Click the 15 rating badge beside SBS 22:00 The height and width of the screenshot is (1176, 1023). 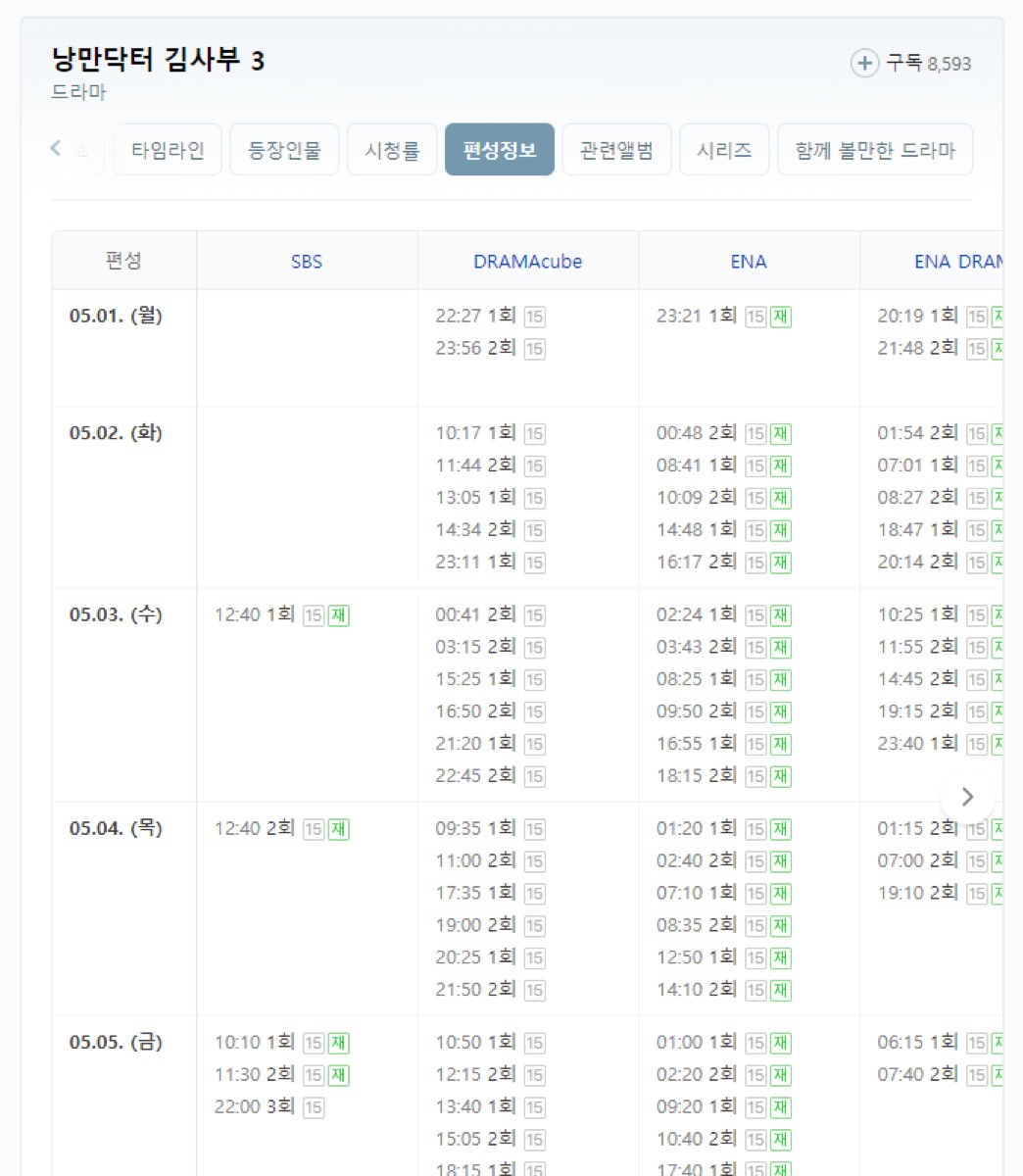314,1107
